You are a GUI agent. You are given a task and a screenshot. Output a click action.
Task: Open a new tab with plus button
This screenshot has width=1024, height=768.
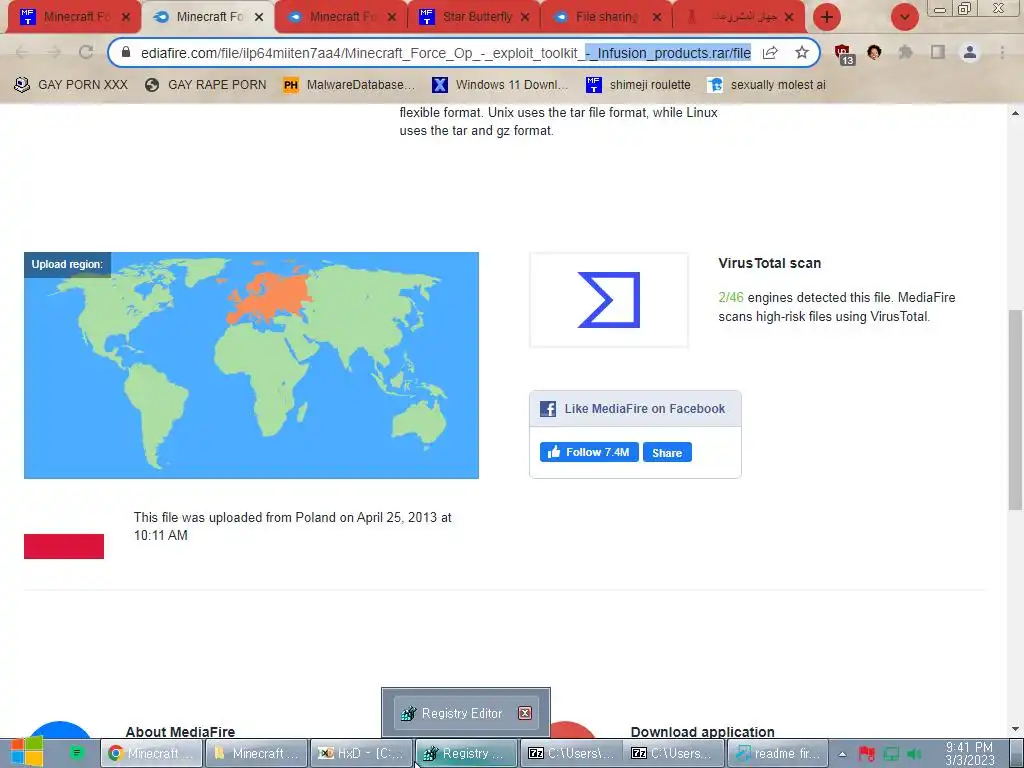(x=827, y=17)
